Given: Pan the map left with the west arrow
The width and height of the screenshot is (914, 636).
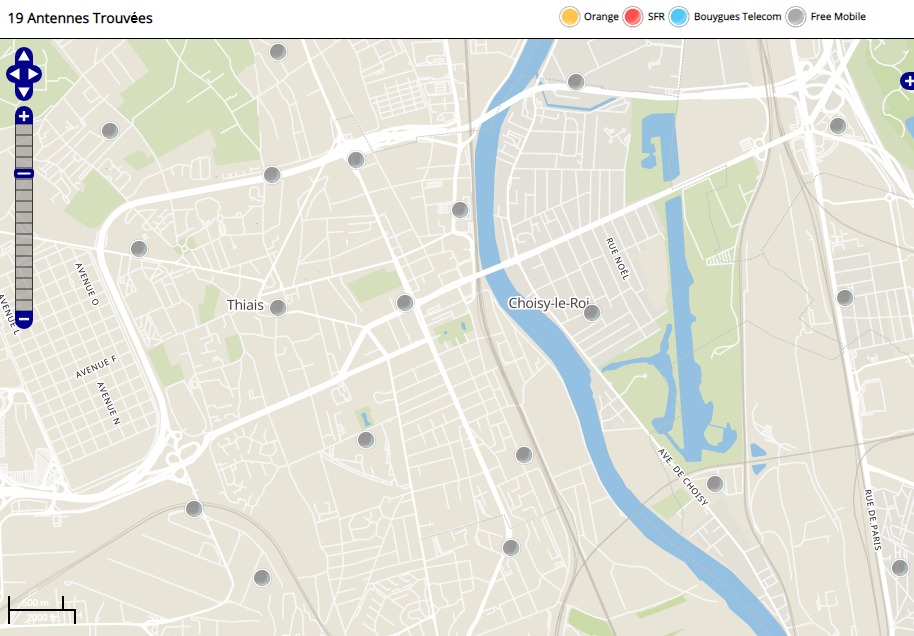Looking at the screenshot, I should (x=12, y=74).
